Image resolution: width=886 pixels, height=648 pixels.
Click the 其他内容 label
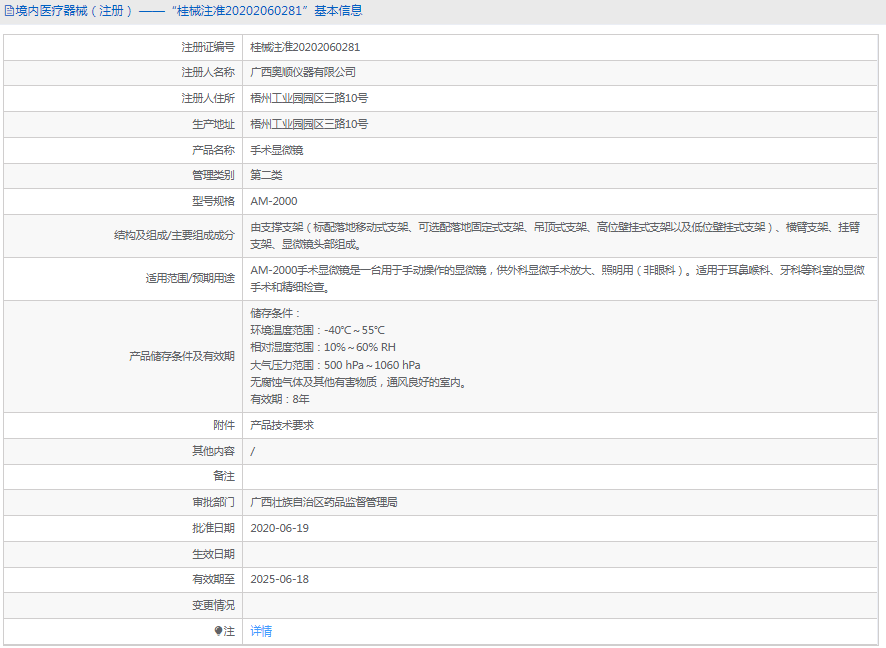tap(213, 451)
